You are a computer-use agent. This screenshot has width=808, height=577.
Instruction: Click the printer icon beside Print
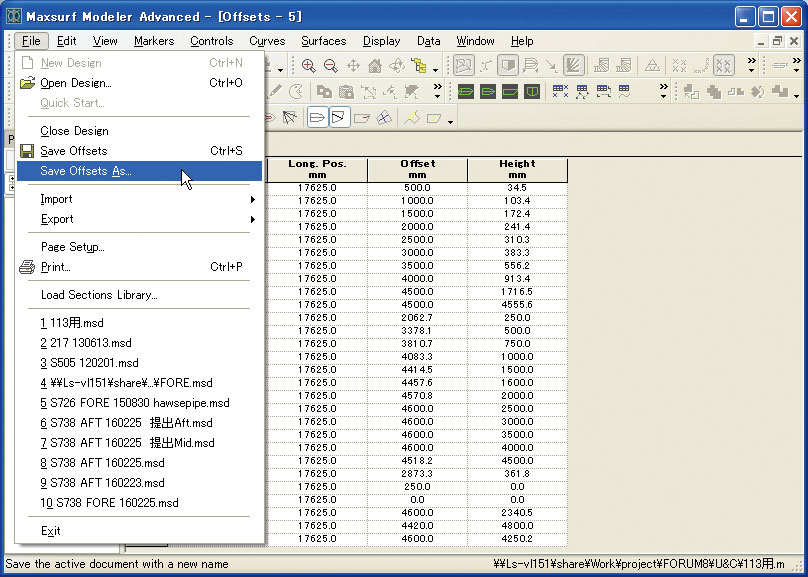click(27, 267)
